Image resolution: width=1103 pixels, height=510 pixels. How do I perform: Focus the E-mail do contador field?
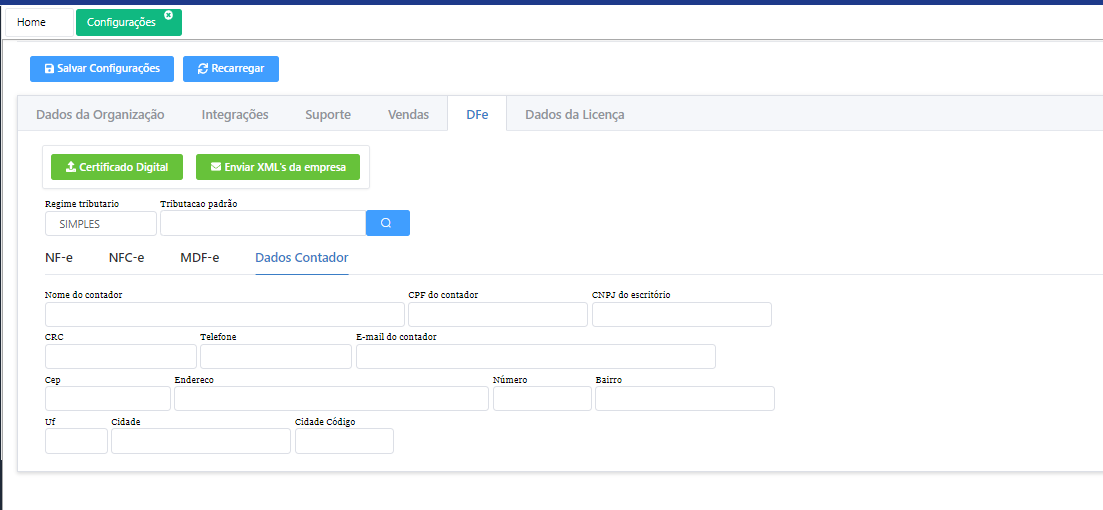point(535,357)
